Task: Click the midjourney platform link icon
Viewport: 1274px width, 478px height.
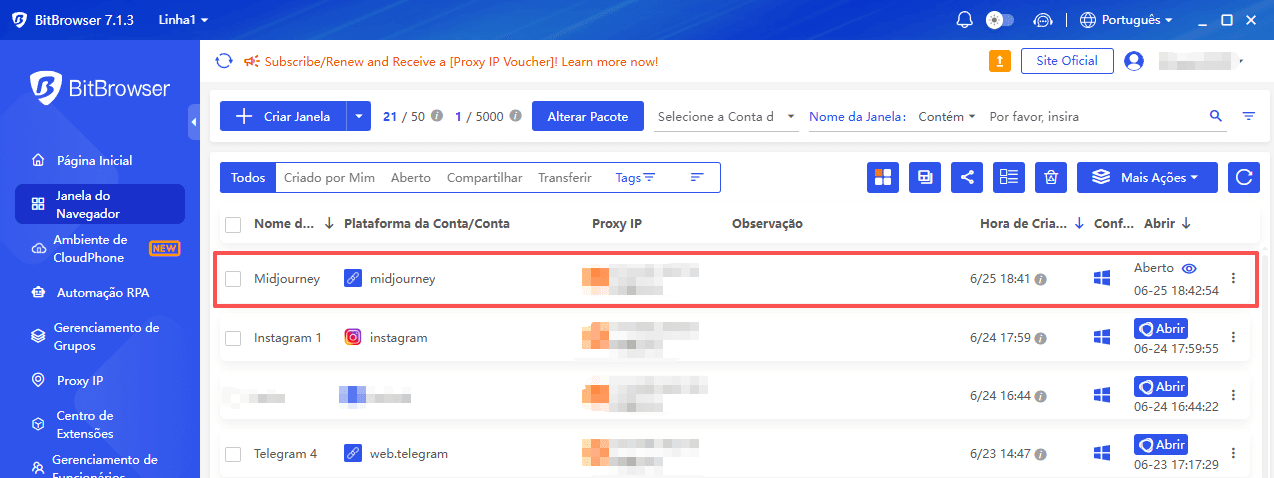Action: pyautogui.click(x=352, y=279)
